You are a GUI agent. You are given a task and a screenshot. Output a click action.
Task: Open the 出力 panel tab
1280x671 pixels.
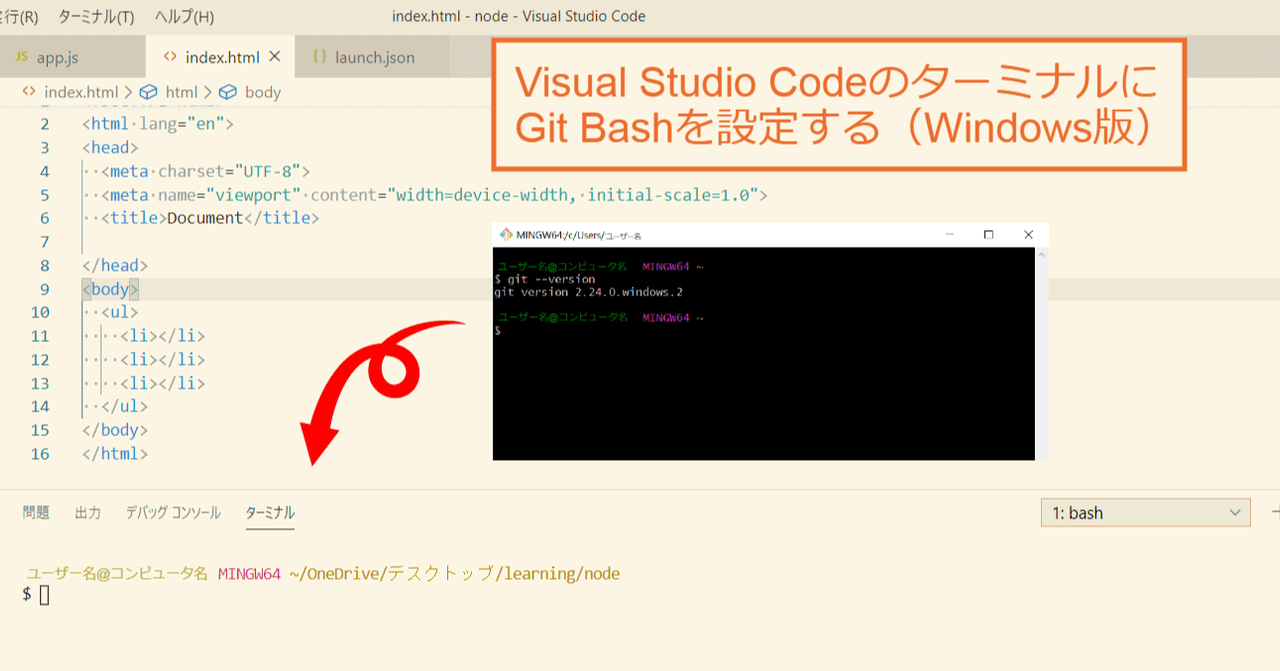(88, 512)
